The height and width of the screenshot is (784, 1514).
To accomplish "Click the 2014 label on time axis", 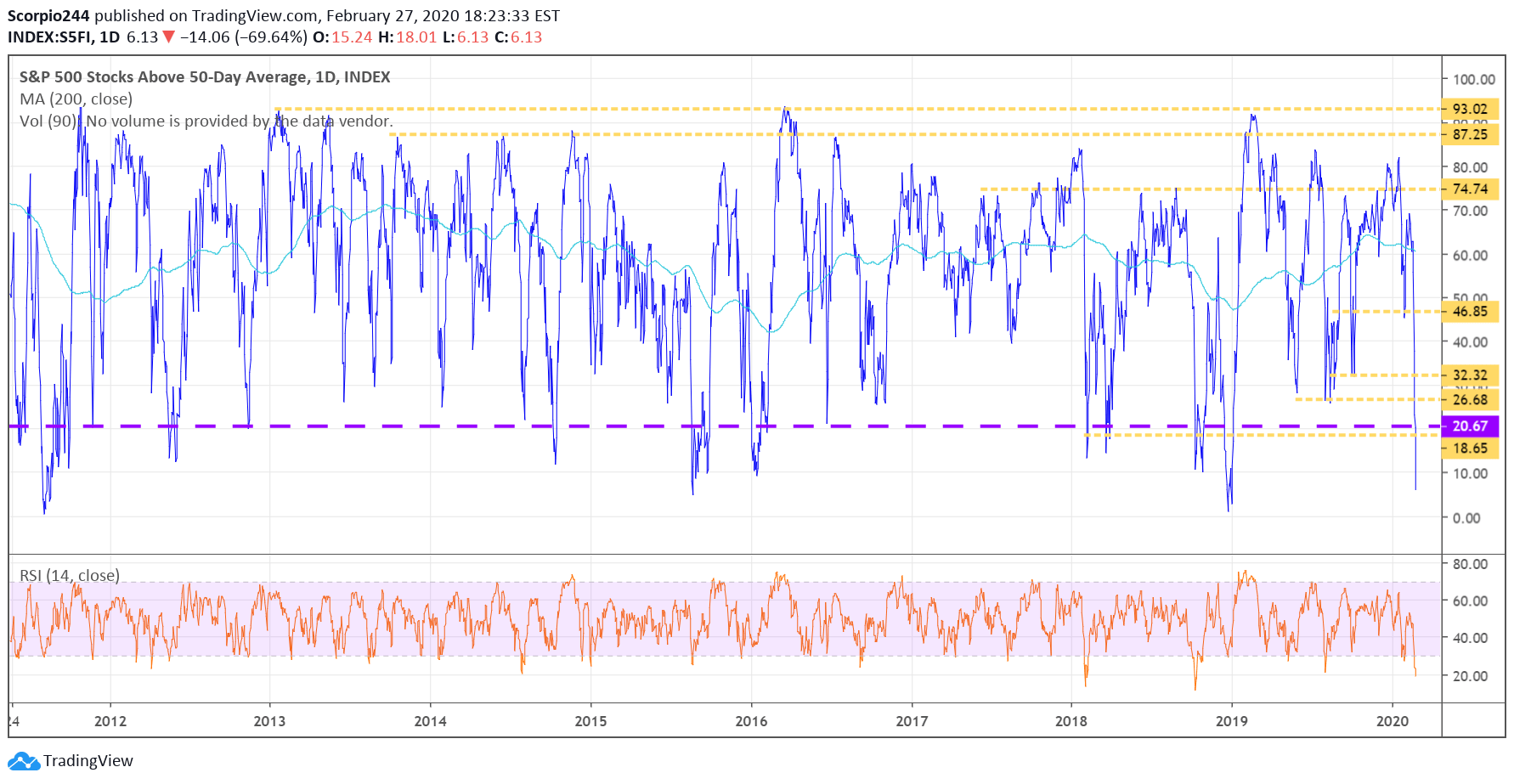I will [431, 722].
